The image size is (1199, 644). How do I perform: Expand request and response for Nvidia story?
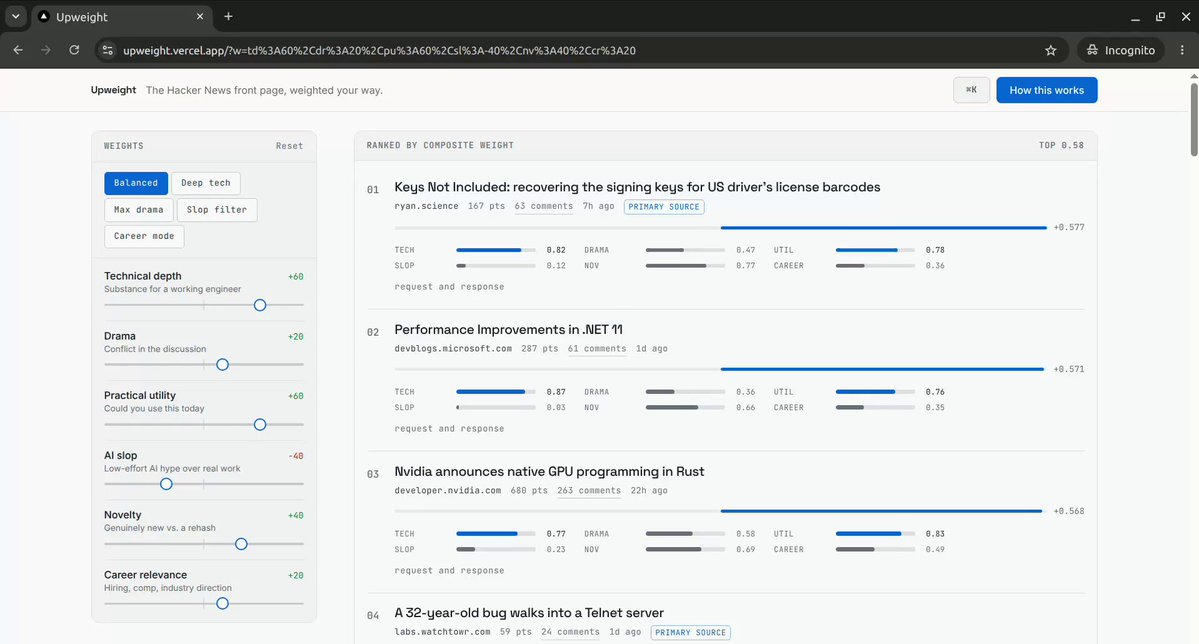coord(449,571)
